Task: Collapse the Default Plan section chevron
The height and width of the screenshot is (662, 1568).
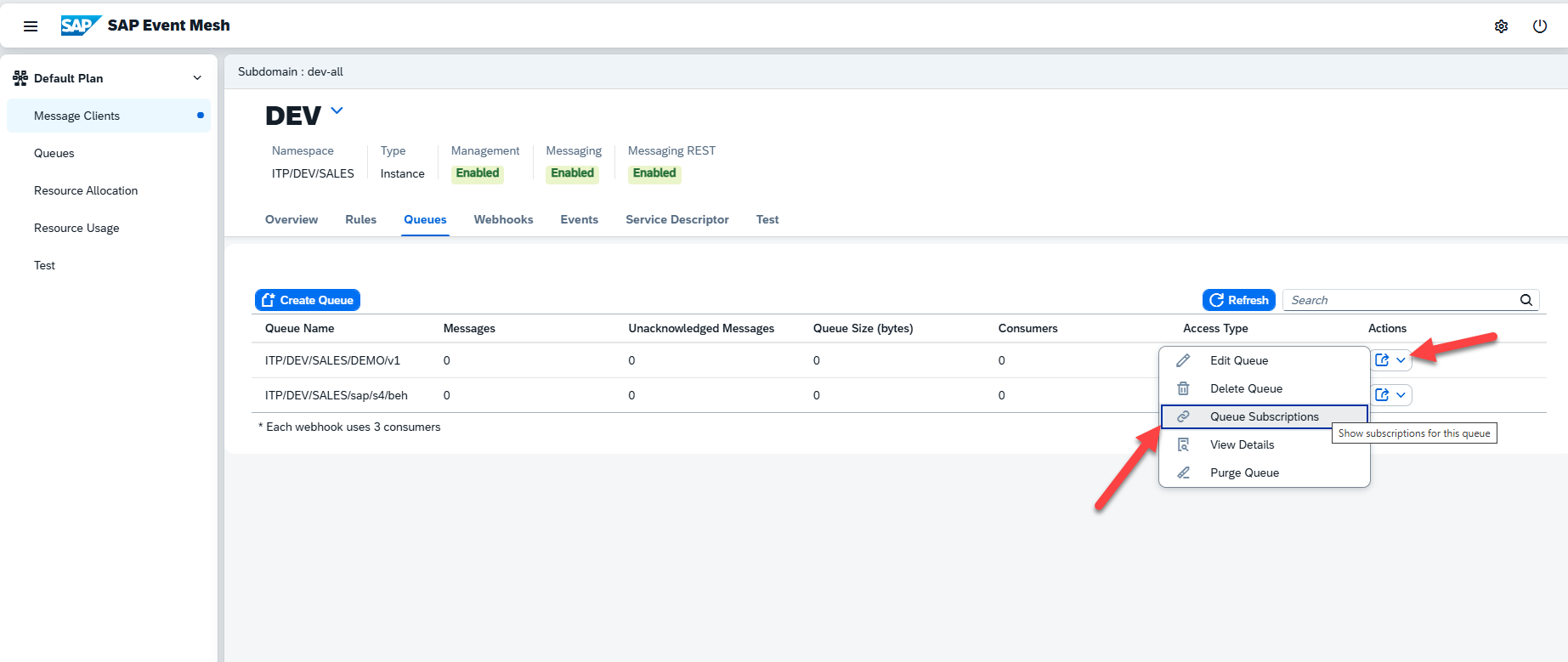Action: click(x=197, y=78)
